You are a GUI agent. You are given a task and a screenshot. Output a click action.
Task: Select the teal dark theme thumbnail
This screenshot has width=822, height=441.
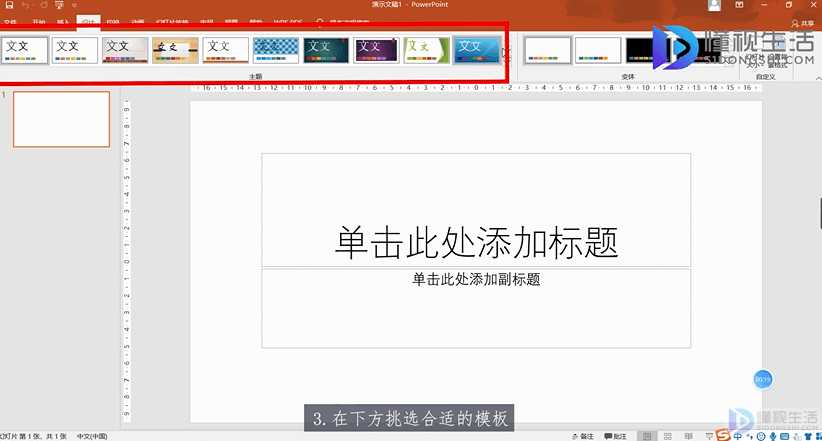[x=326, y=50]
